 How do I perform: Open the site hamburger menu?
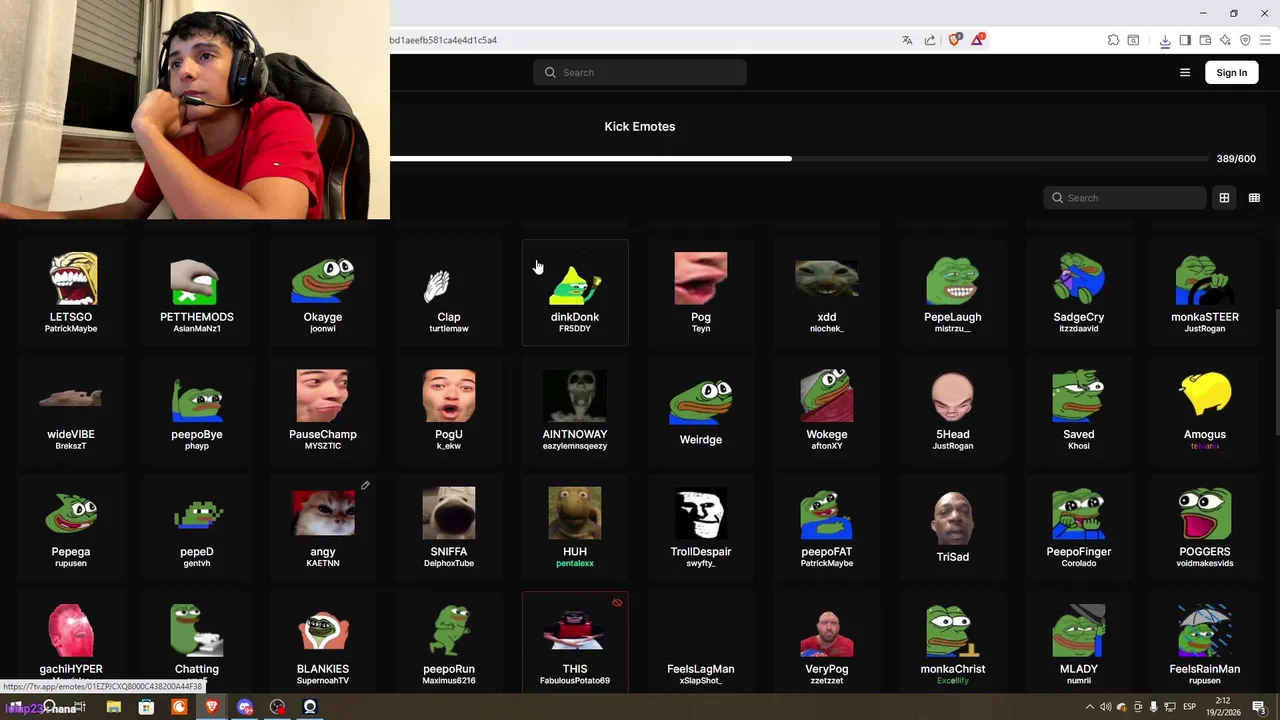pyautogui.click(x=1185, y=72)
